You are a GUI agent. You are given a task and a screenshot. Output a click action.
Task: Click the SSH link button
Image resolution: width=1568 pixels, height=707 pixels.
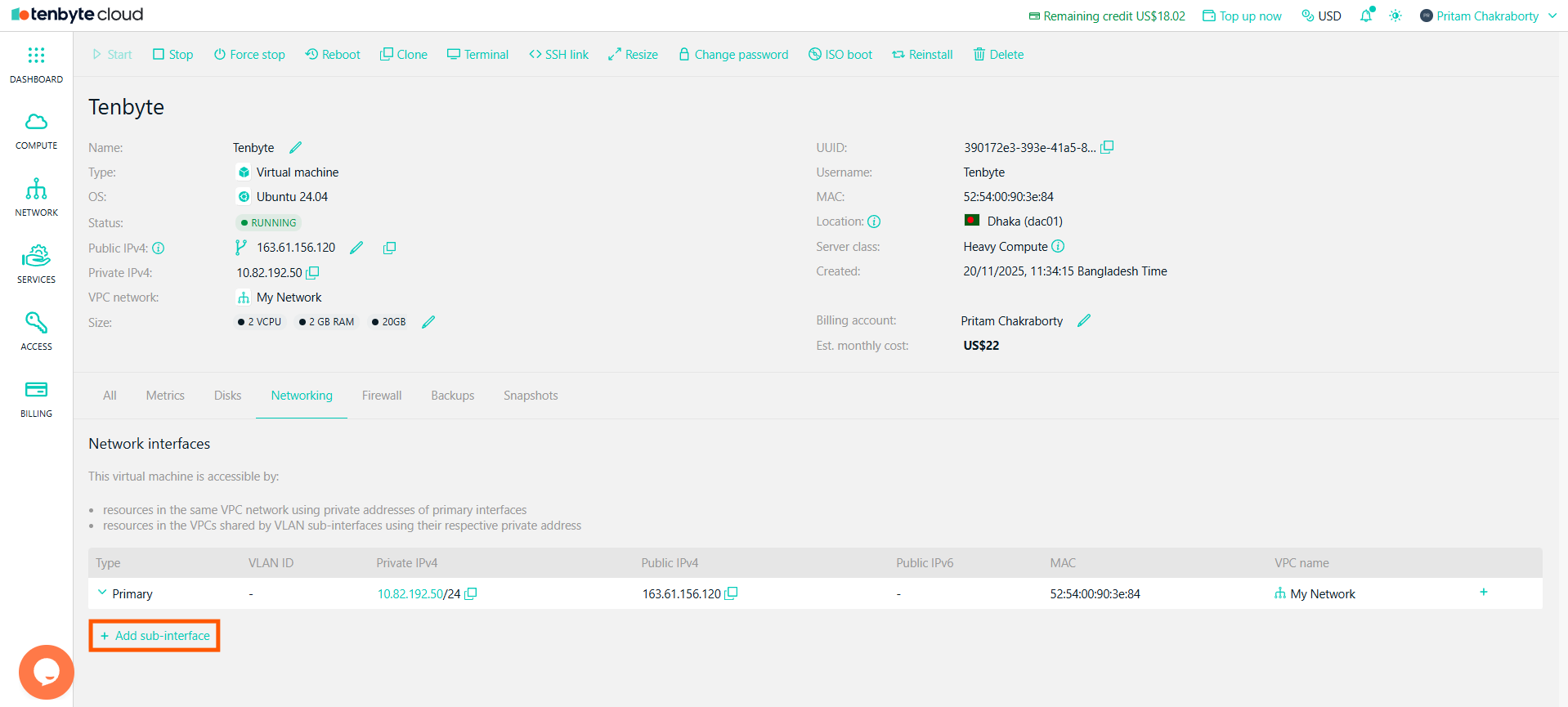point(558,54)
